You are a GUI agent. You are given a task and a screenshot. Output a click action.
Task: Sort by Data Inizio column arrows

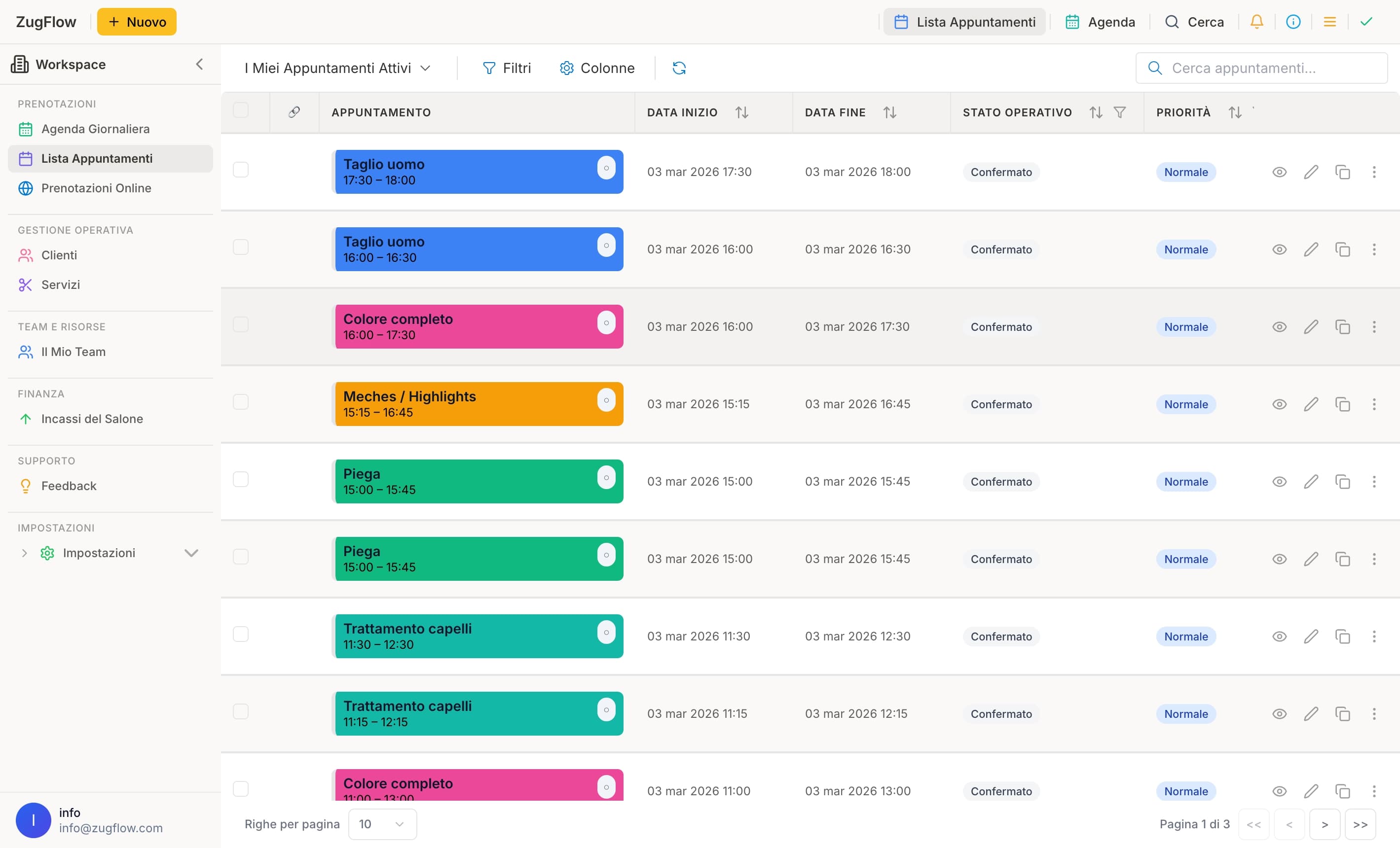coord(741,112)
